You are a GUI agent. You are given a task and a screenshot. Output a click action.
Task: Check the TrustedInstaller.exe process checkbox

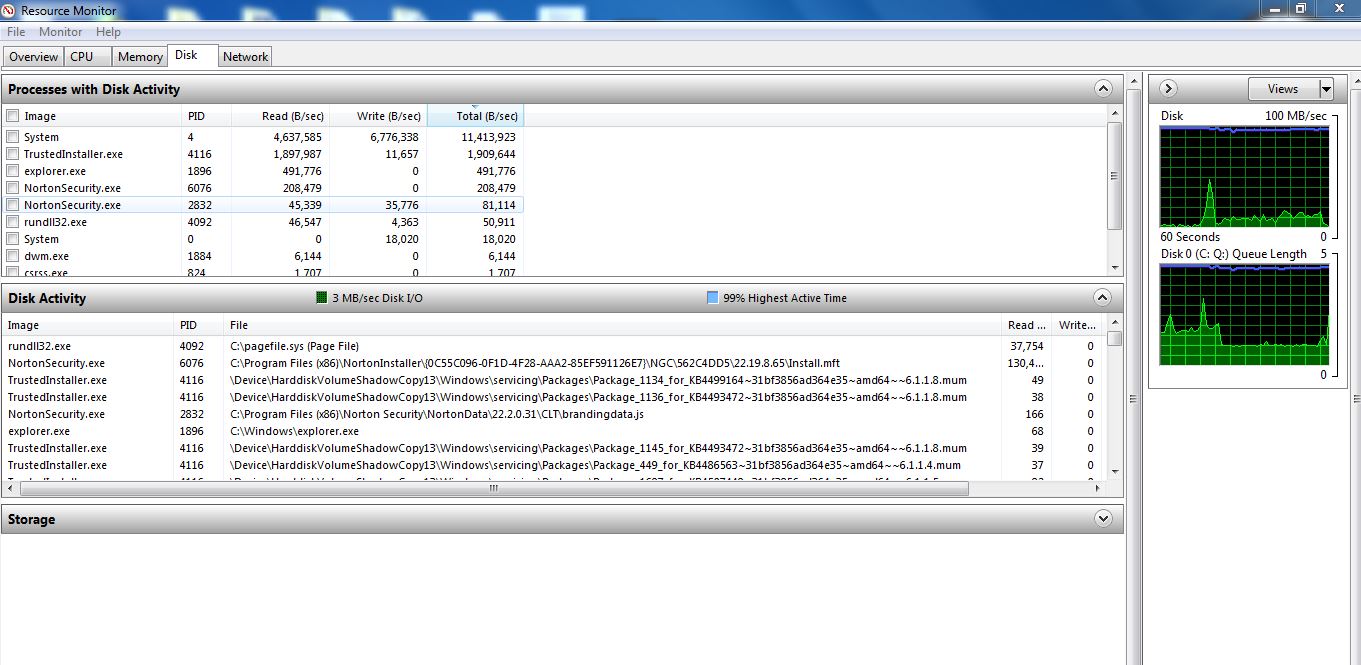point(13,154)
